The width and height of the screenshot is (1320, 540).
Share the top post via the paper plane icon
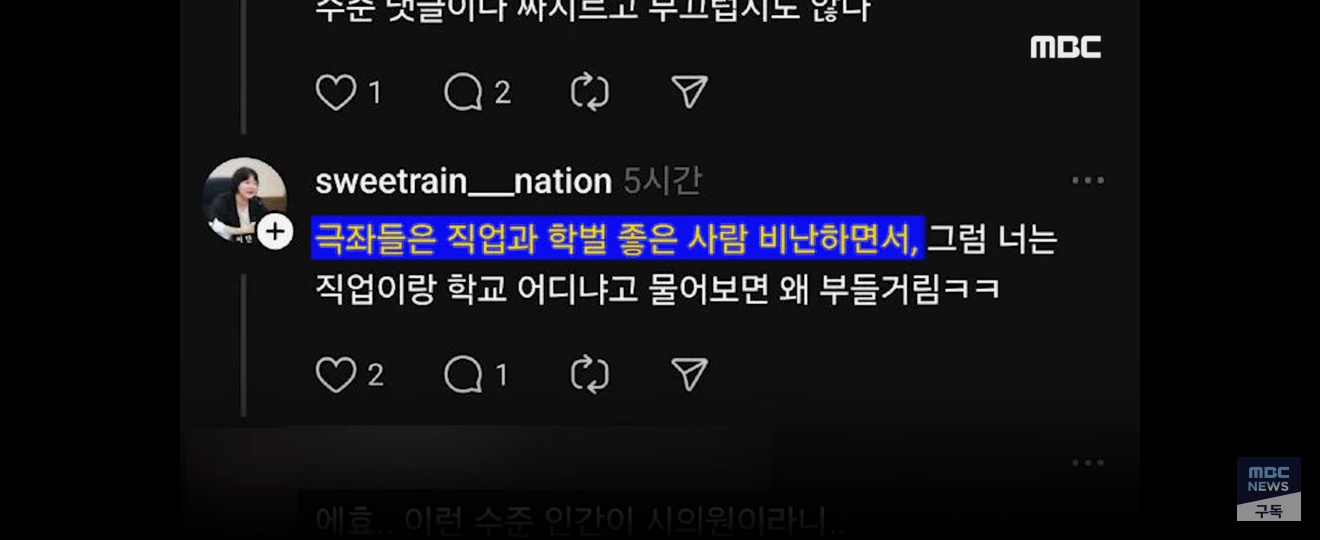point(690,92)
